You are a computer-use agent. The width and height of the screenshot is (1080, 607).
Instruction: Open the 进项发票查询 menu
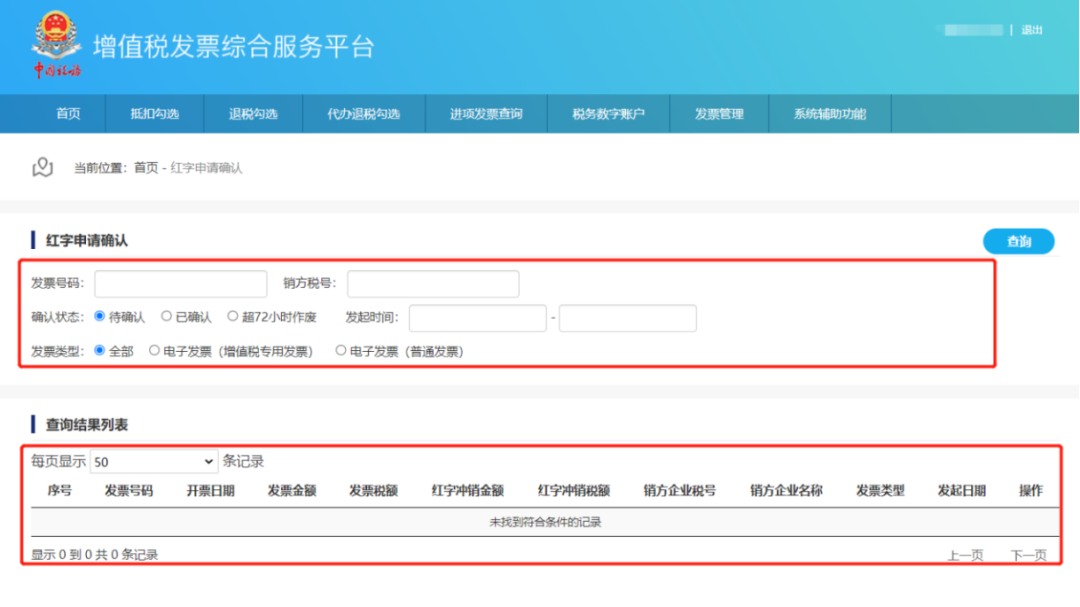pyautogui.click(x=486, y=114)
